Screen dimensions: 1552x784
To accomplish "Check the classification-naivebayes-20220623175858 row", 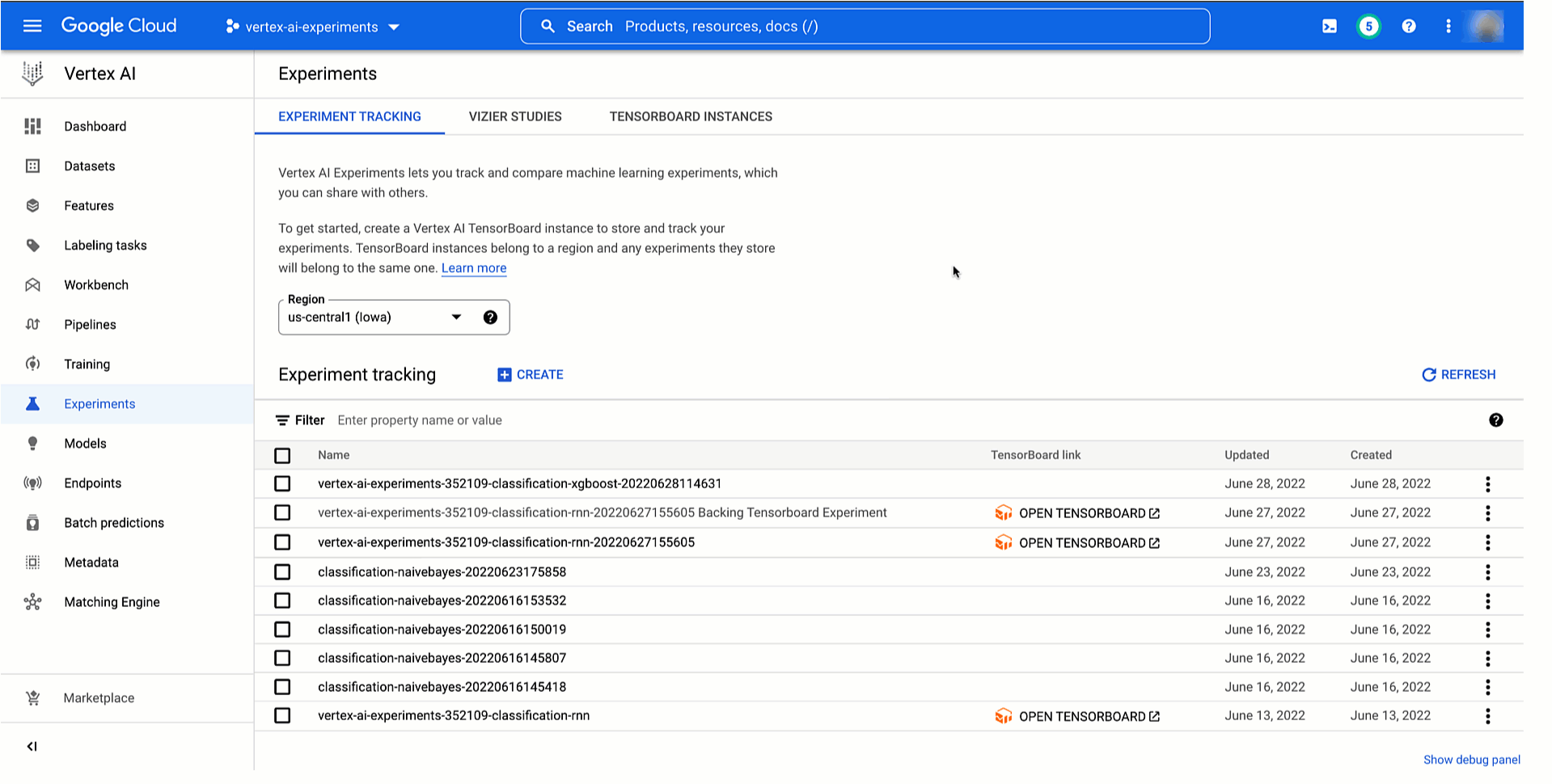I will (x=282, y=571).
